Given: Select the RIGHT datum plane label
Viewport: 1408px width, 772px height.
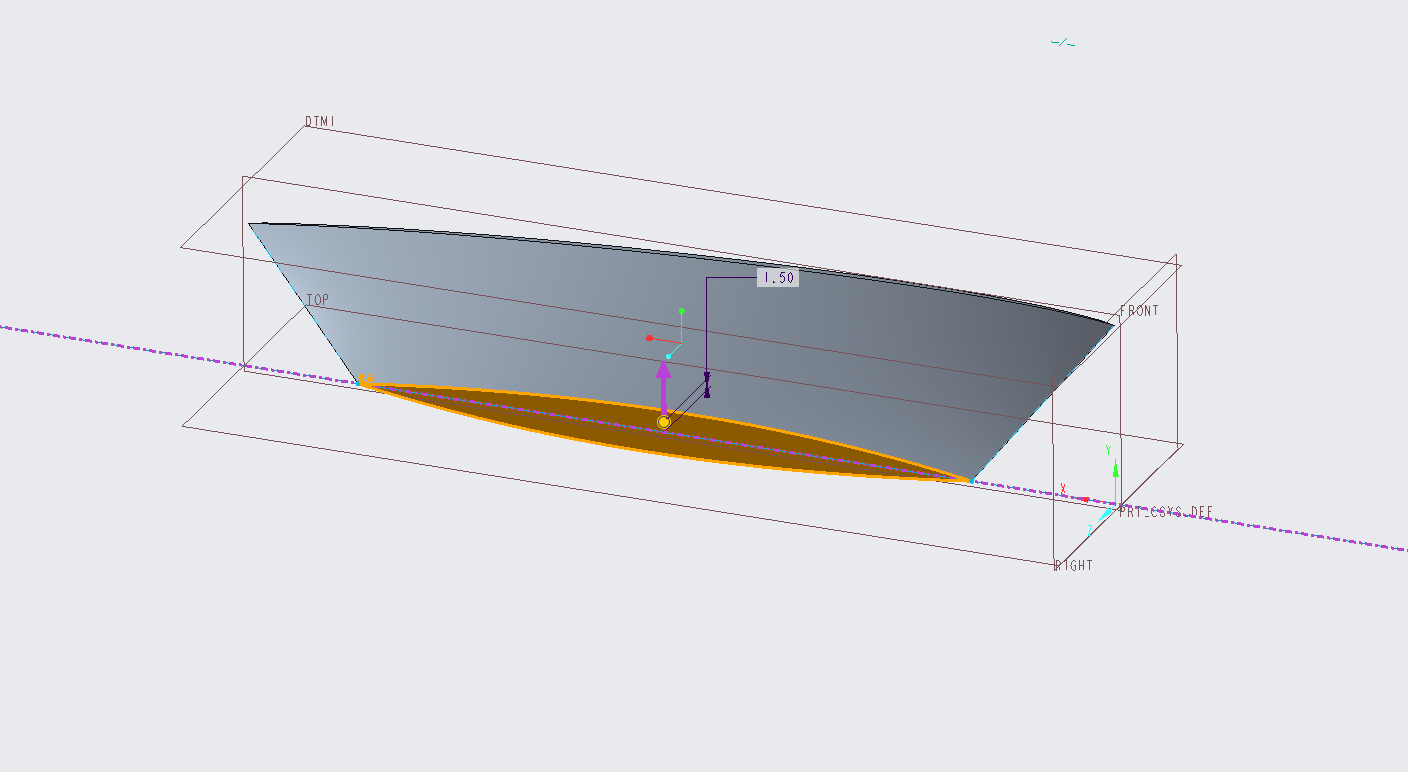Looking at the screenshot, I should click(1075, 566).
